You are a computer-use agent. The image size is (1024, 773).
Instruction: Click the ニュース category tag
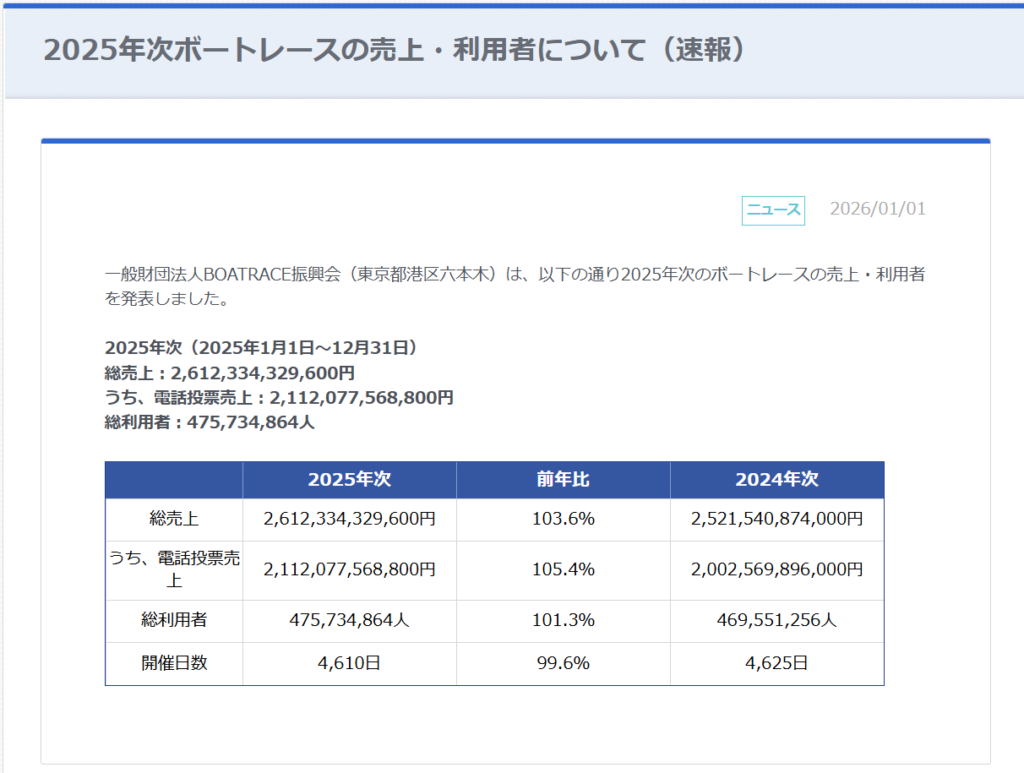[x=773, y=210]
